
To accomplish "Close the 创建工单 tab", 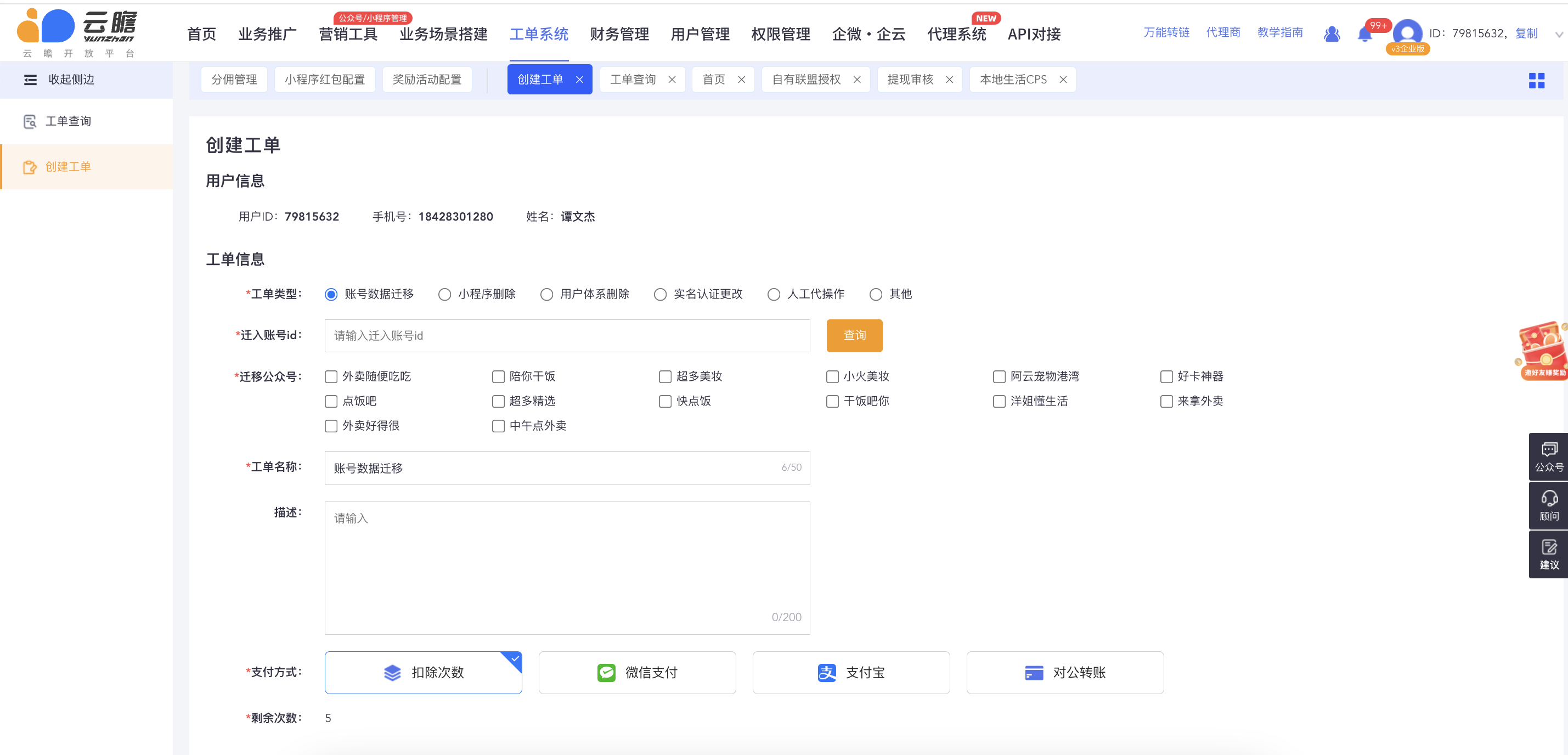I will (579, 80).
